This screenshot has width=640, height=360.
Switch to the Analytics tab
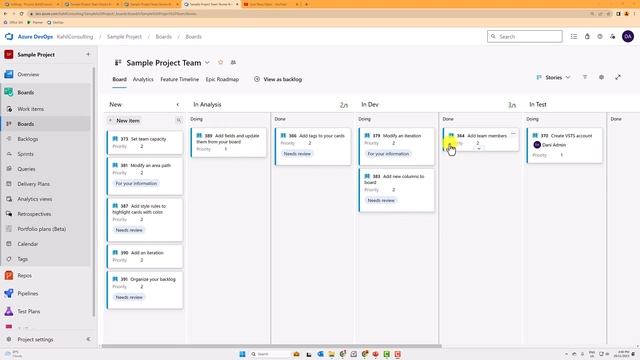coord(143,80)
